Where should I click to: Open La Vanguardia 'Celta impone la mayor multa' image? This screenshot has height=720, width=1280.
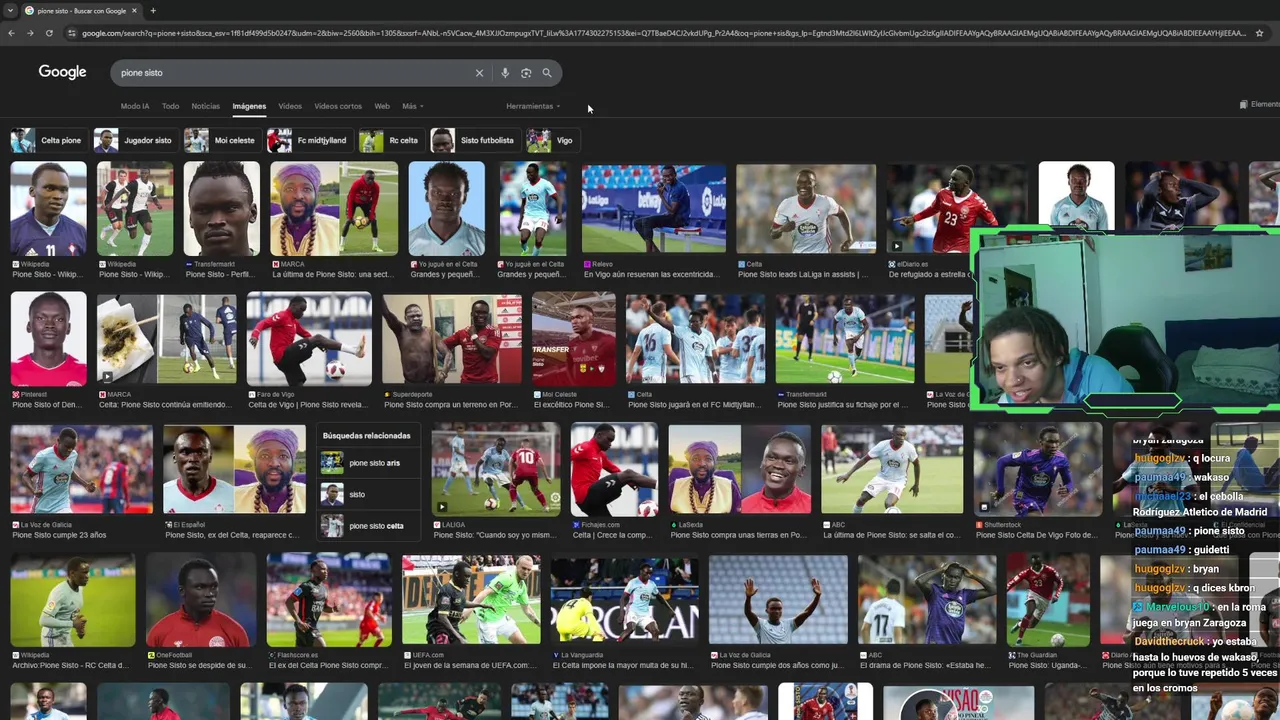[x=625, y=600]
